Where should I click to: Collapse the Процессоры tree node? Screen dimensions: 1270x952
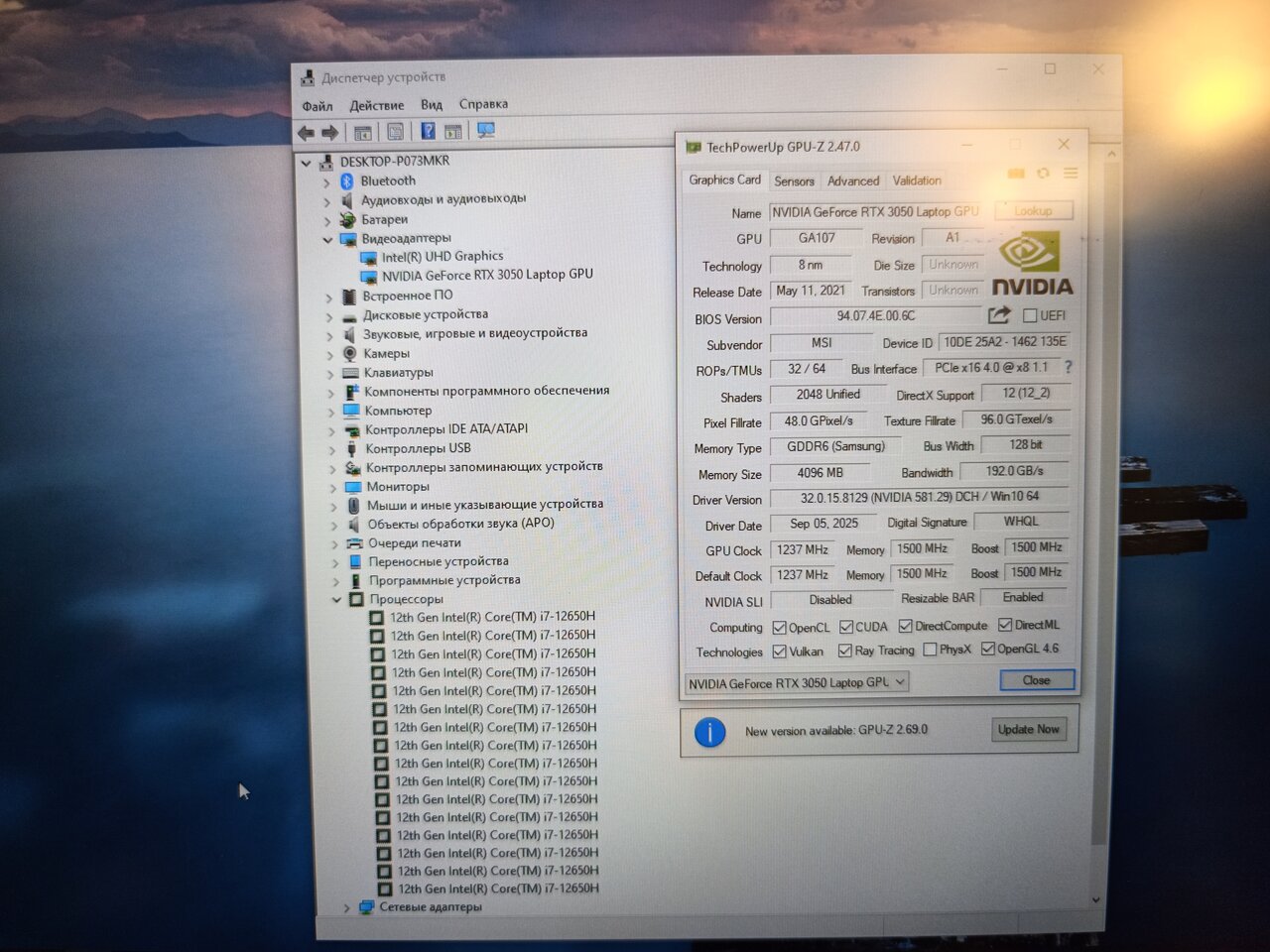click(x=336, y=600)
